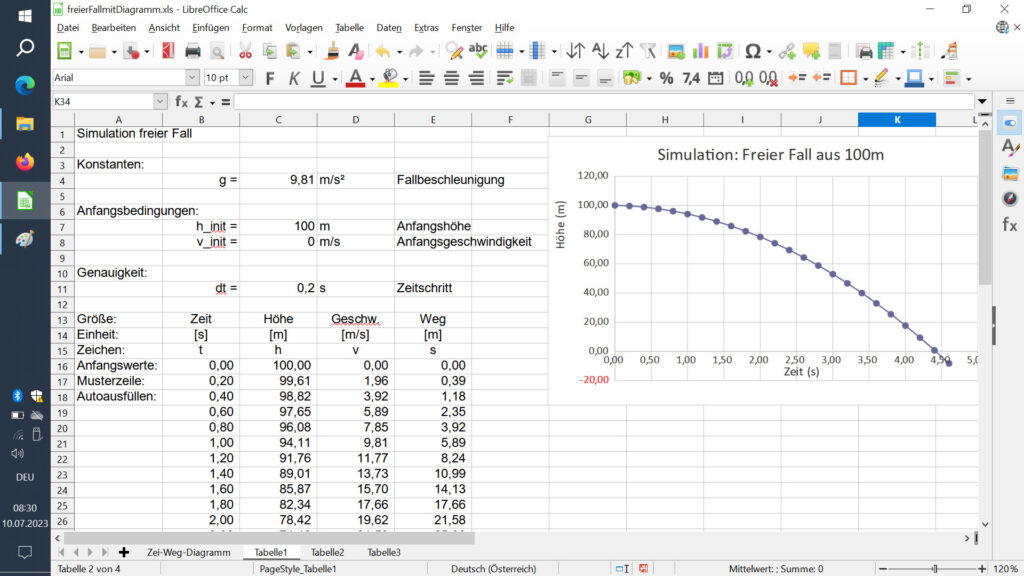This screenshot has width=1024, height=576.
Task: Open the font color dropdown arrow
Action: coord(372,79)
